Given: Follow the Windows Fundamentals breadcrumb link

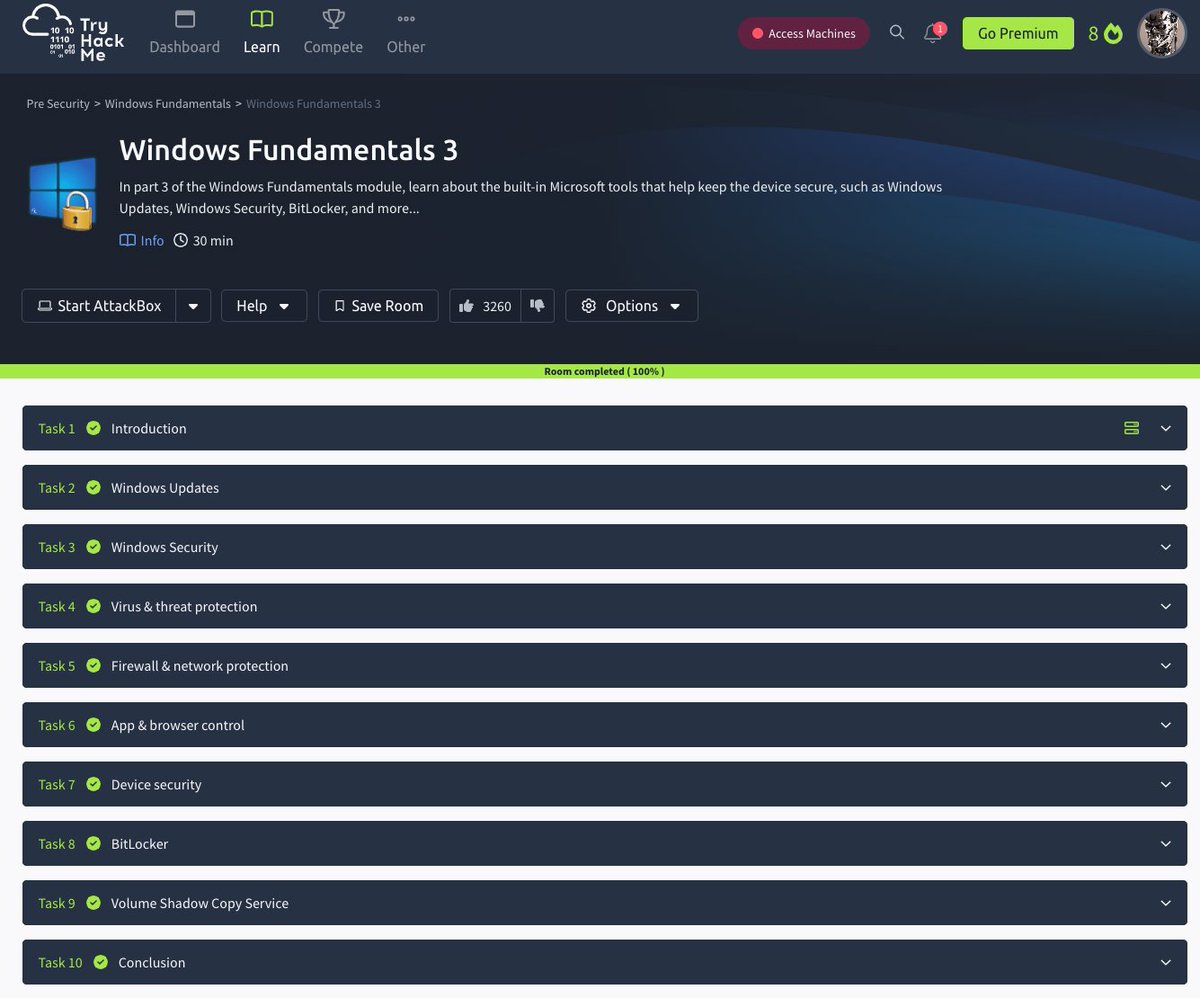Looking at the screenshot, I should click(x=168, y=104).
